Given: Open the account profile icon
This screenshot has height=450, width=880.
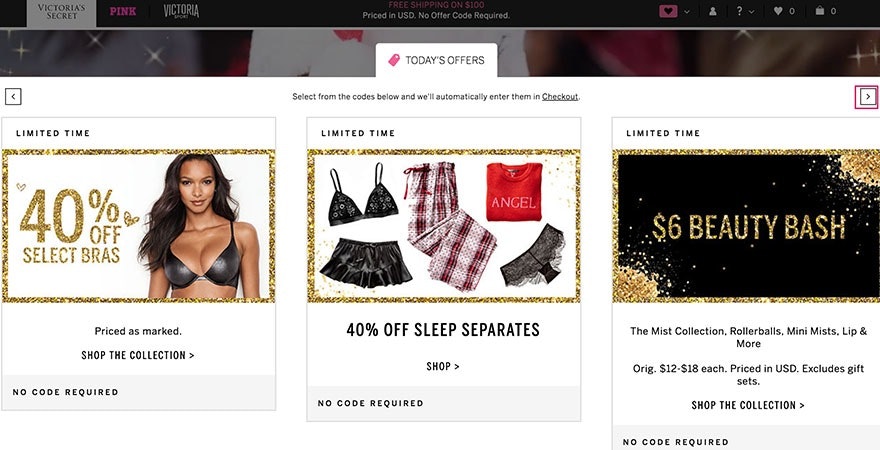Looking at the screenshot, I should 713,11.
